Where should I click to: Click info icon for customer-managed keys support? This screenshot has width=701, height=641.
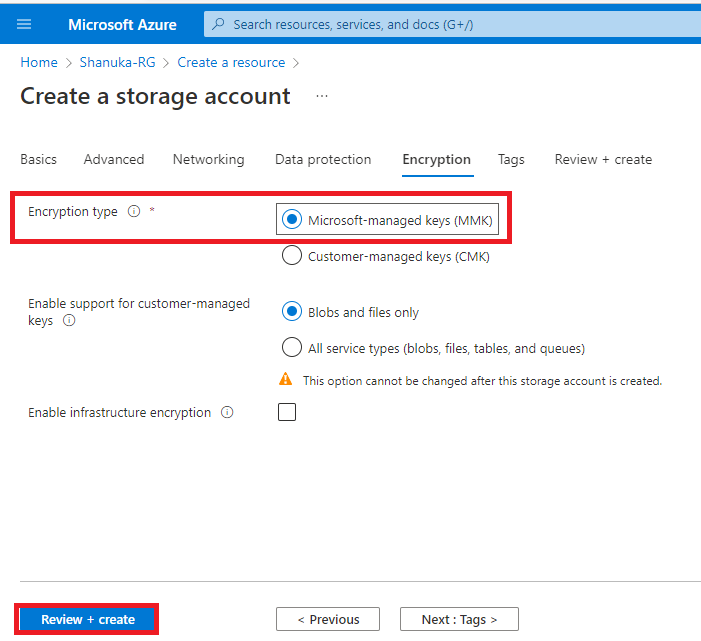pyautogui.click(x=69, y=321)
